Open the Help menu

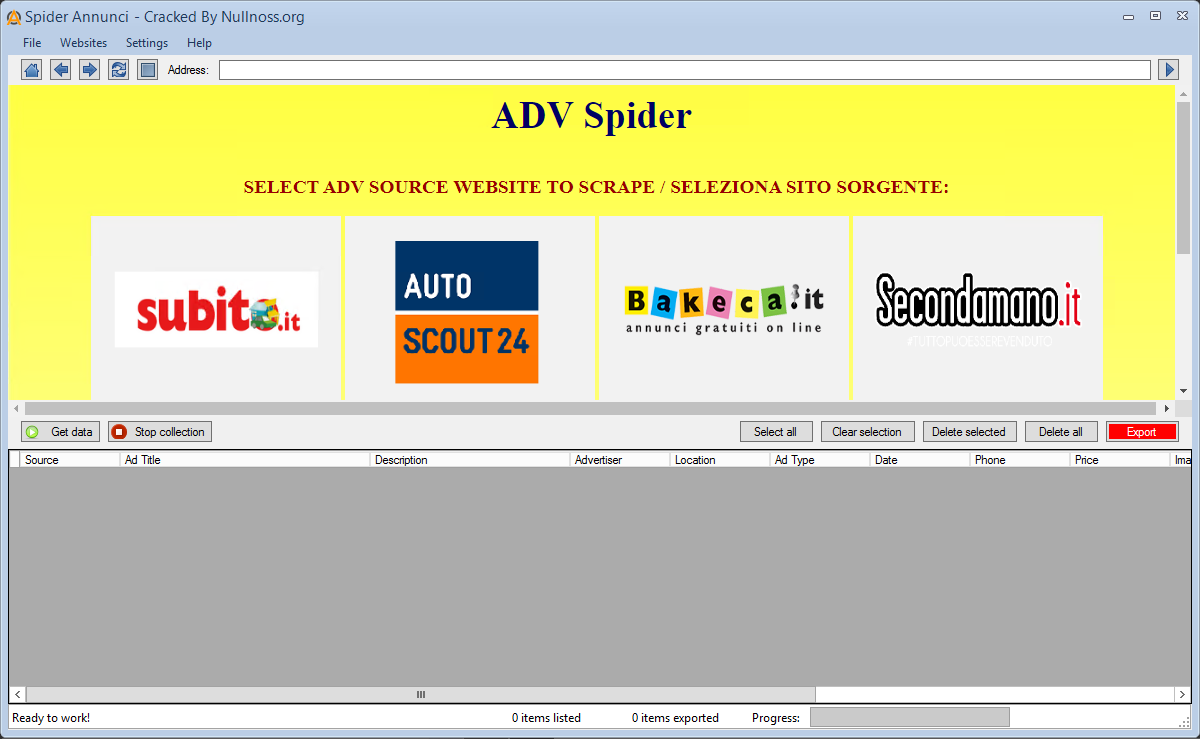[x=199, y=43]
